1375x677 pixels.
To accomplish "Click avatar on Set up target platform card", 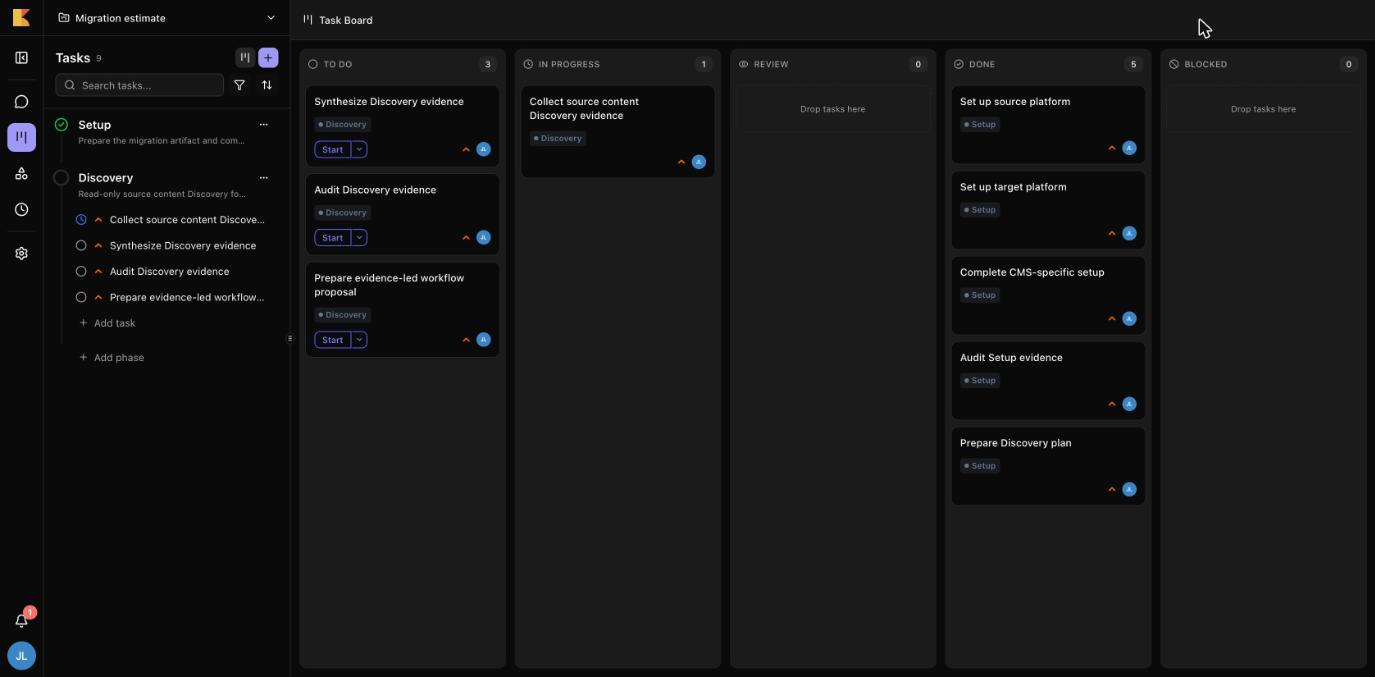I will (1129, 233).
